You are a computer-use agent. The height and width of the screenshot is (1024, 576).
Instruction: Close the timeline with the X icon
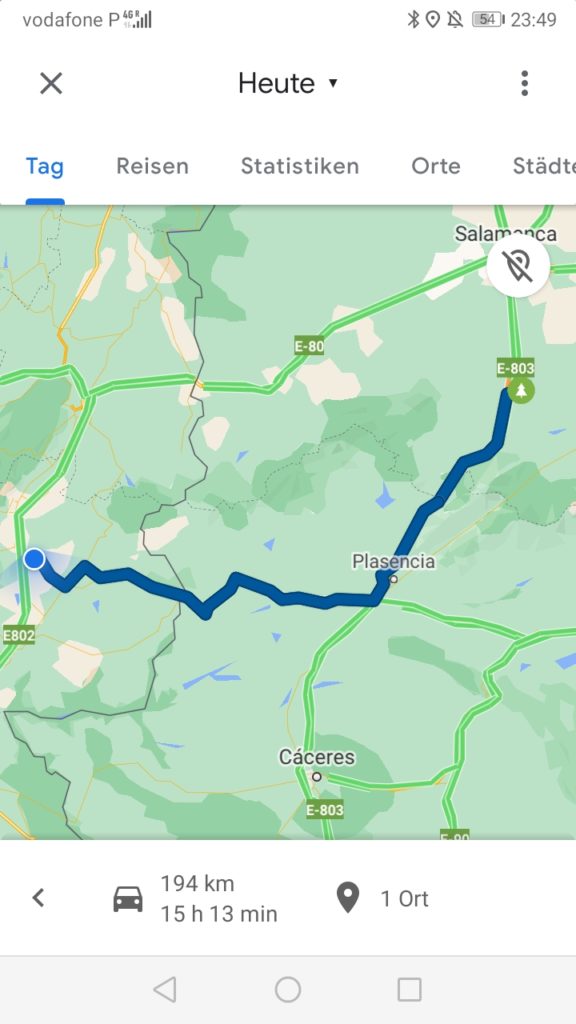[x=51, y=84]
